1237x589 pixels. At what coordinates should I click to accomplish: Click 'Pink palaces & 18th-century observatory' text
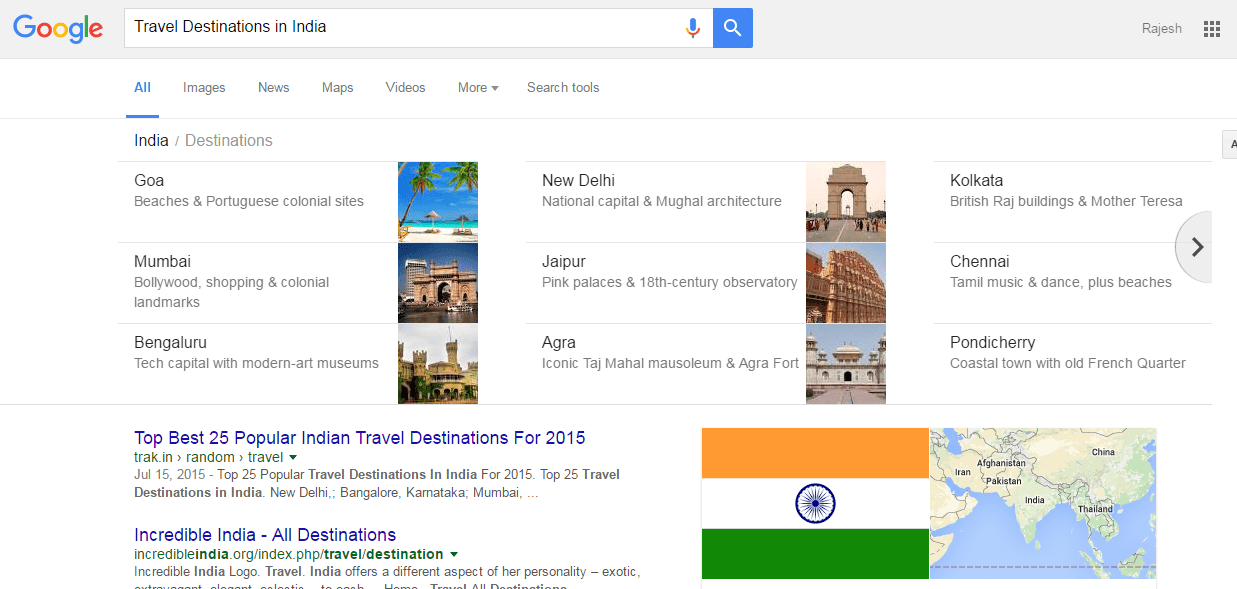pos(670,282)
